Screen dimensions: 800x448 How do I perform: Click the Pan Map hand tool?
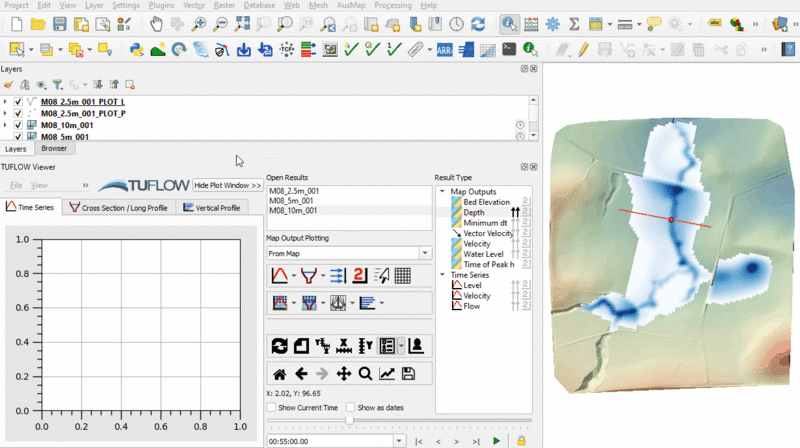[x=157, y=23]
